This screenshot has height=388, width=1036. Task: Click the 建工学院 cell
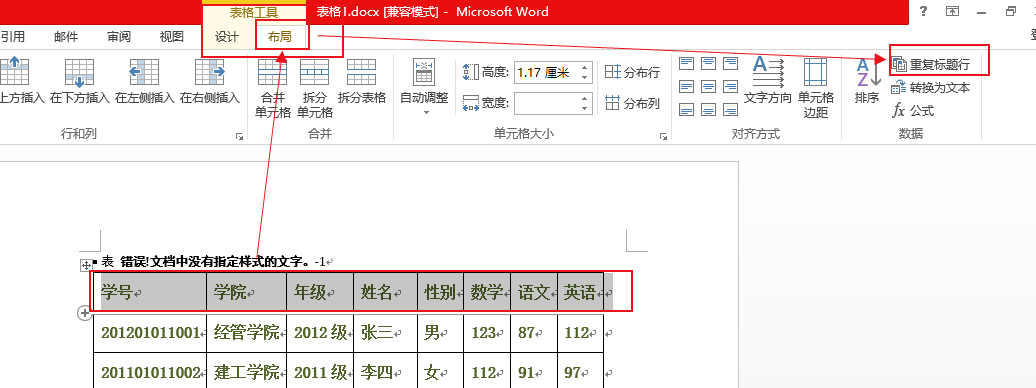click(246, 371)
